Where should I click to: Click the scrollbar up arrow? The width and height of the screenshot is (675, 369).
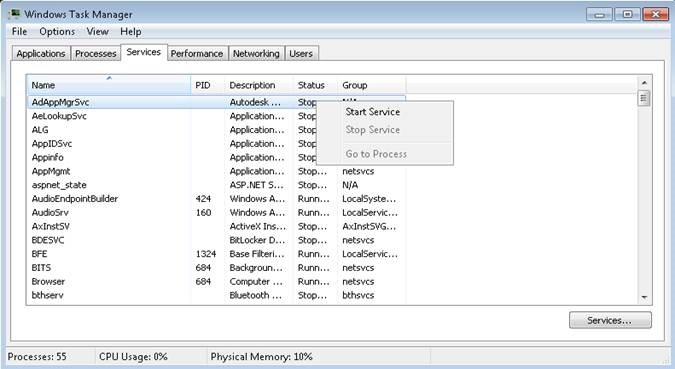(x=644, y=83)
